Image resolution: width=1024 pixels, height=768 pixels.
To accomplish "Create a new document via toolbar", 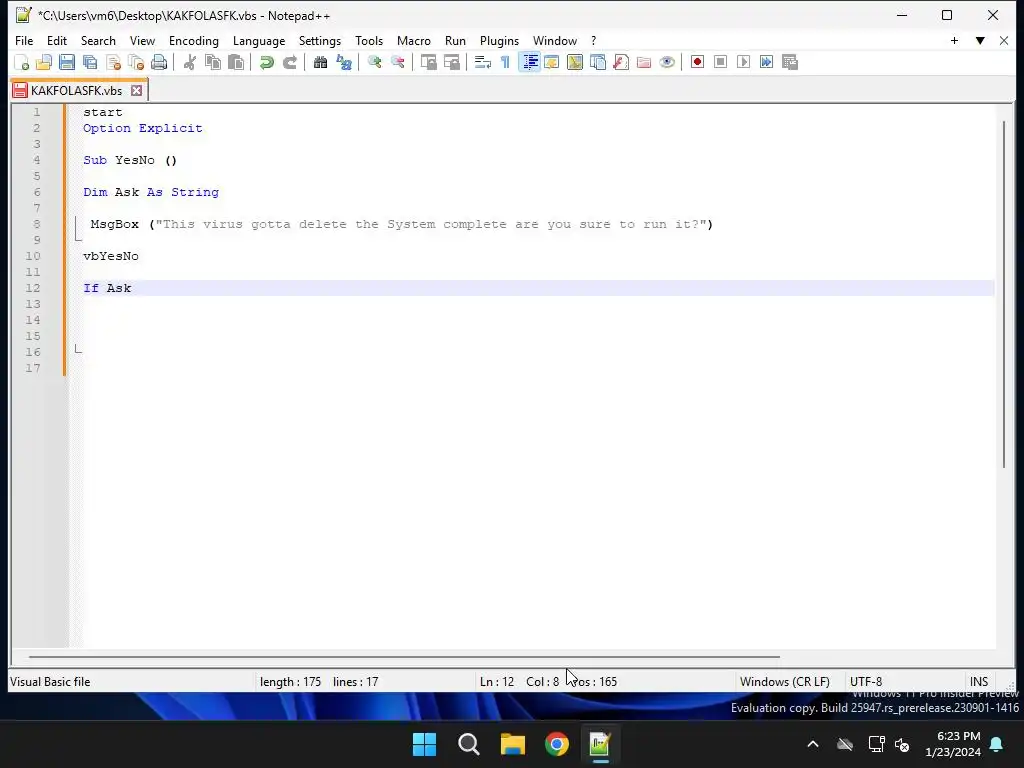I will [x=22, y=62].
